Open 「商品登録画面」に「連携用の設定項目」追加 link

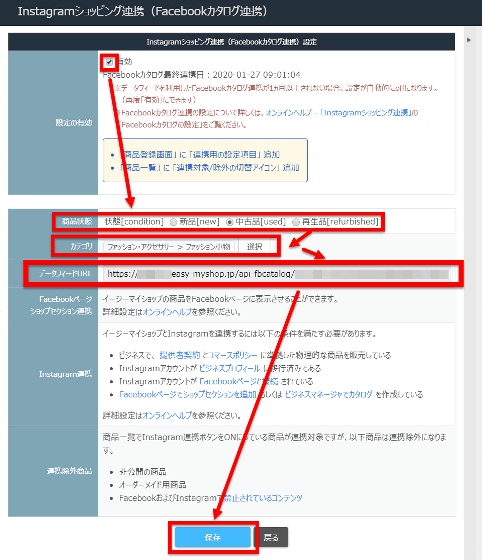[x=200, y=155]
